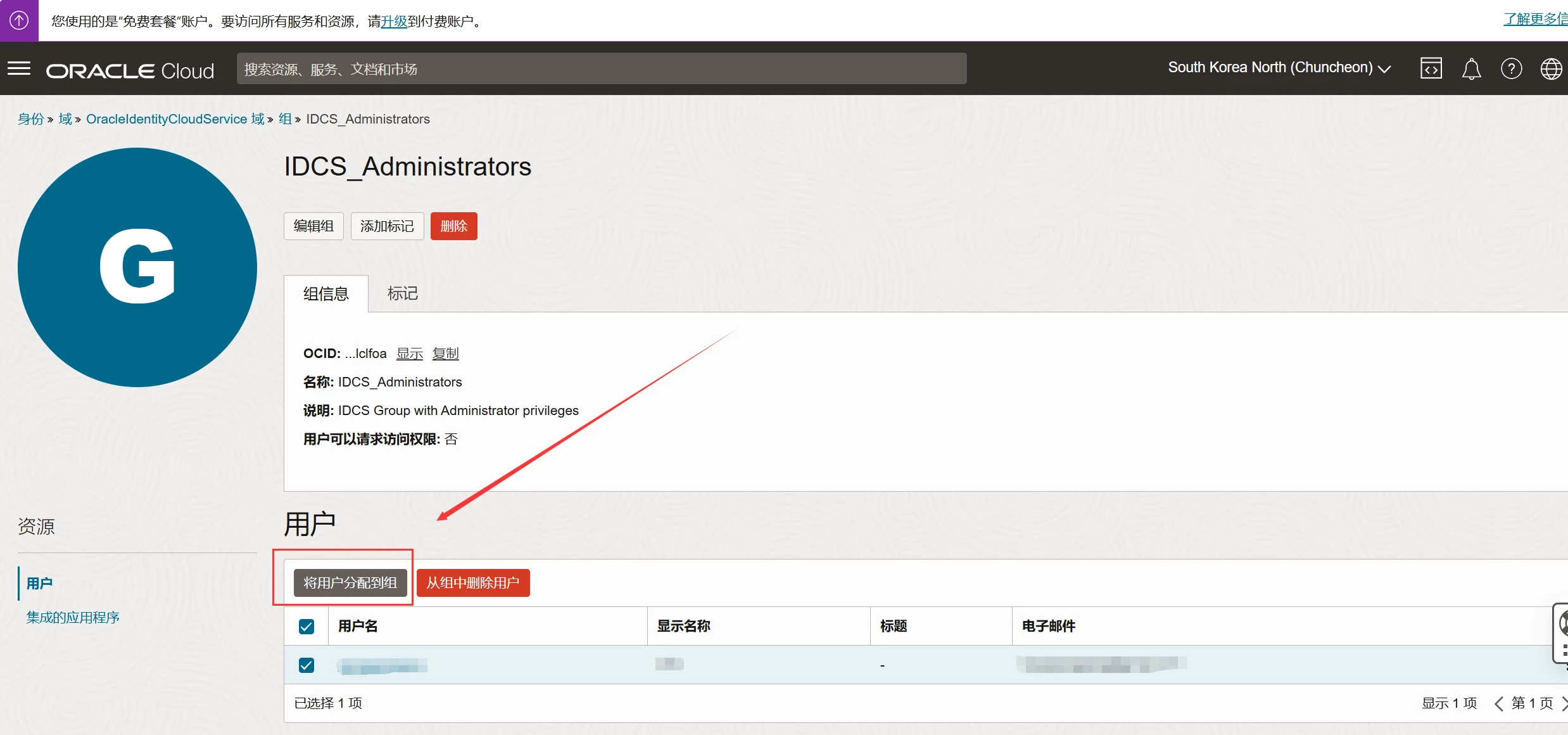Uncheck the selected user row checkbox
This screenshot has height=735, width=1568.
point(307,665)
